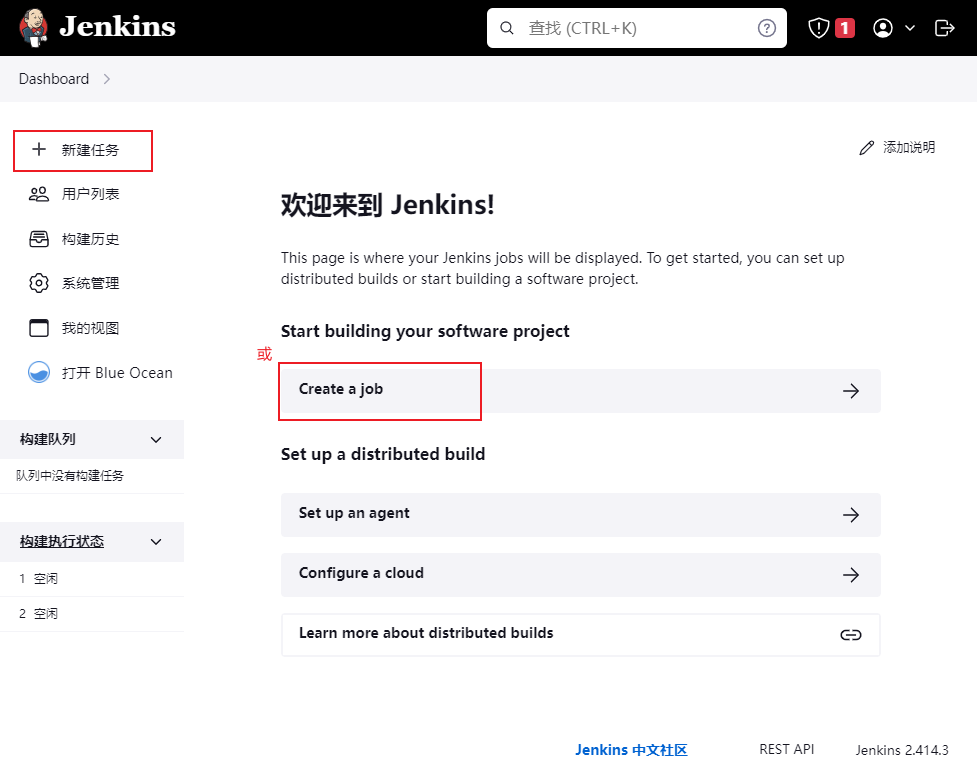Open 构建历史 sidebar item
This screenshot has height=782, width=977.
click(90, 239)
